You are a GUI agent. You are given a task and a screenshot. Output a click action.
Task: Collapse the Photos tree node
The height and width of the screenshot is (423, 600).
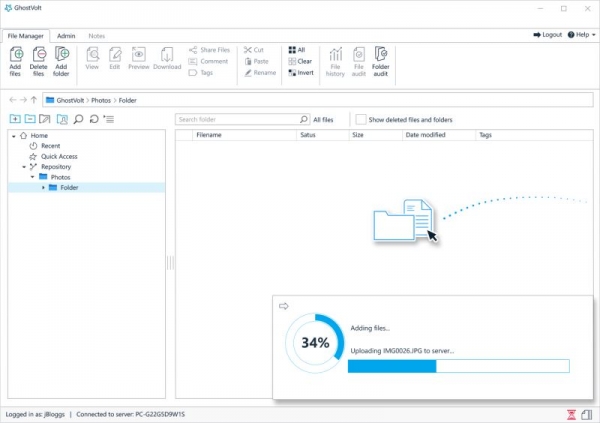pos(32,177)
